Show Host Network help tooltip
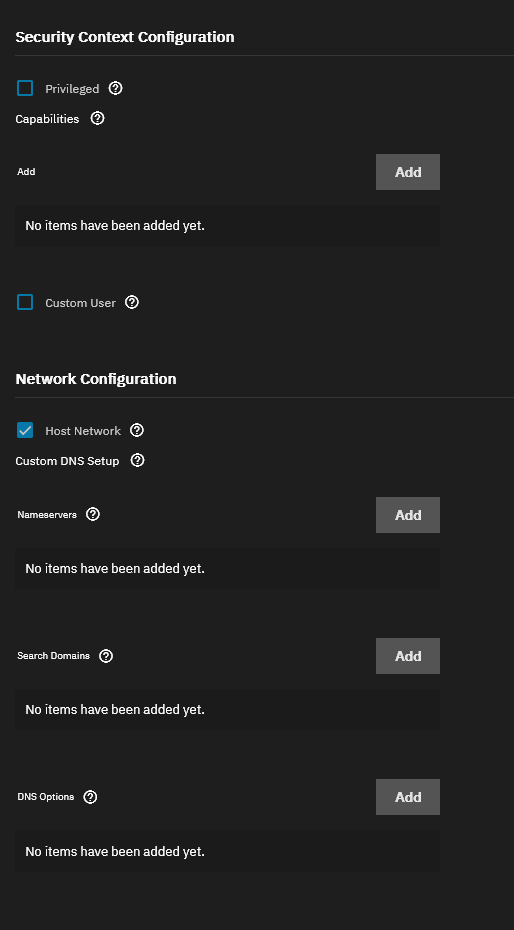514x930 pixels. click(137, 431)
